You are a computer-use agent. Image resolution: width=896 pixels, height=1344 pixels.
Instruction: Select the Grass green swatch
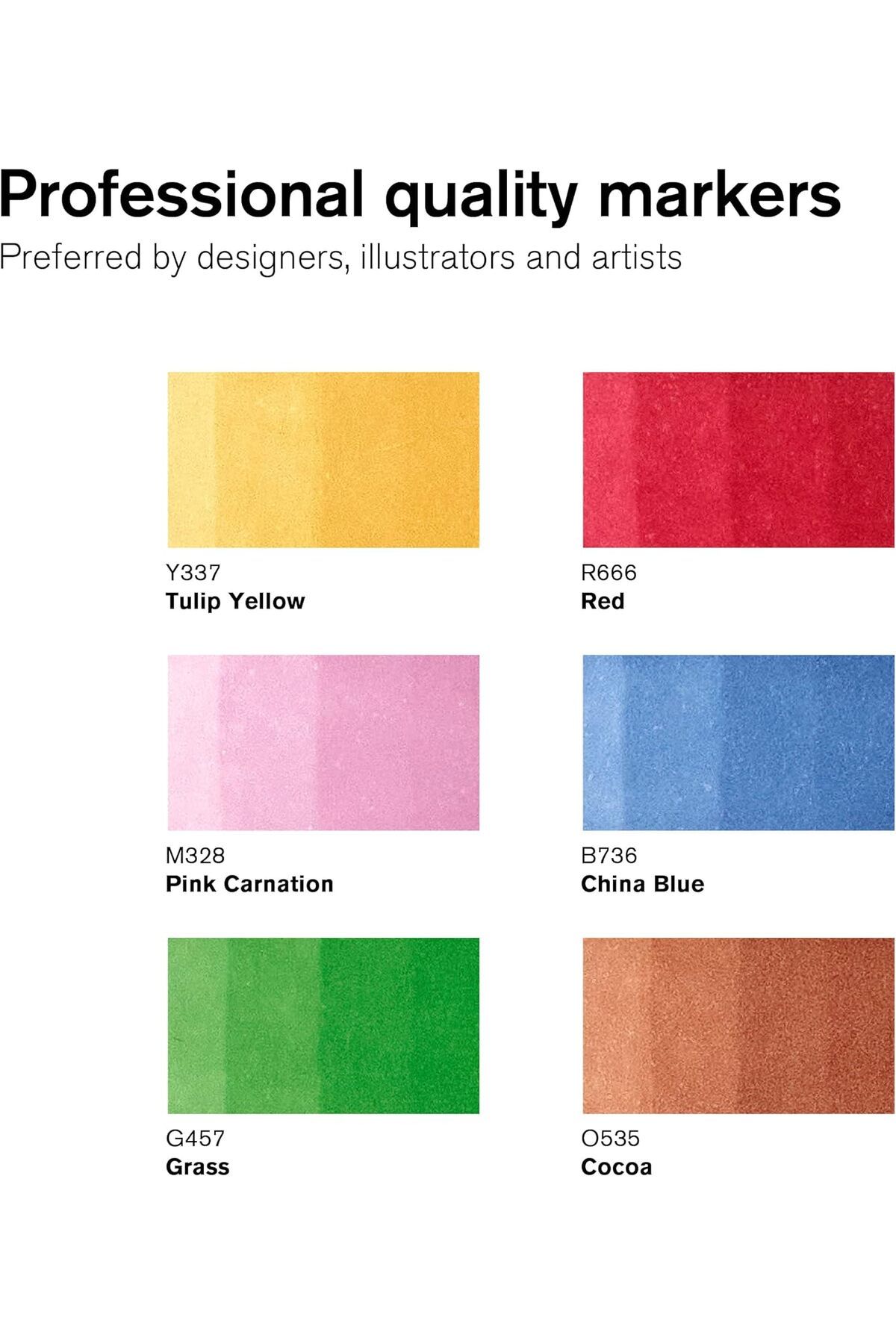[323, 1025]
